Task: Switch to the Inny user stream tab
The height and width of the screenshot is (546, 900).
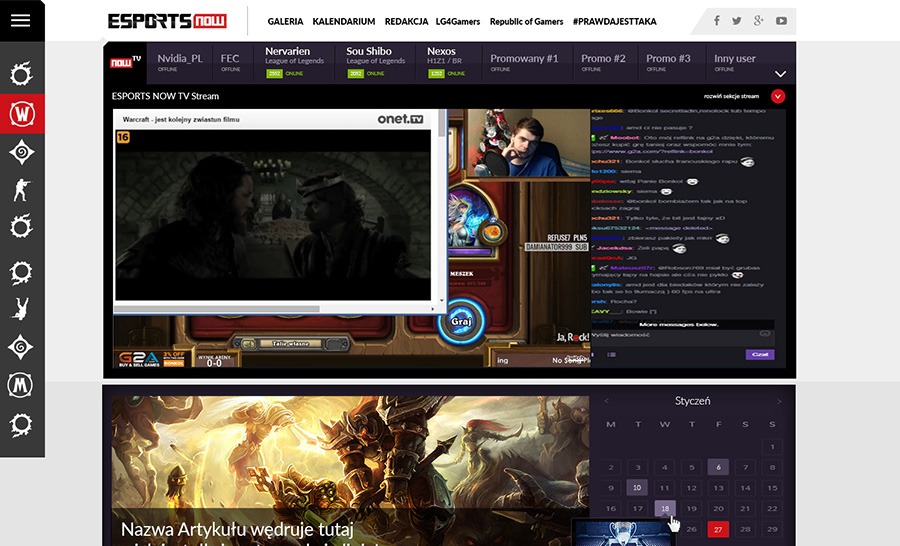Action: pos(735,63)
